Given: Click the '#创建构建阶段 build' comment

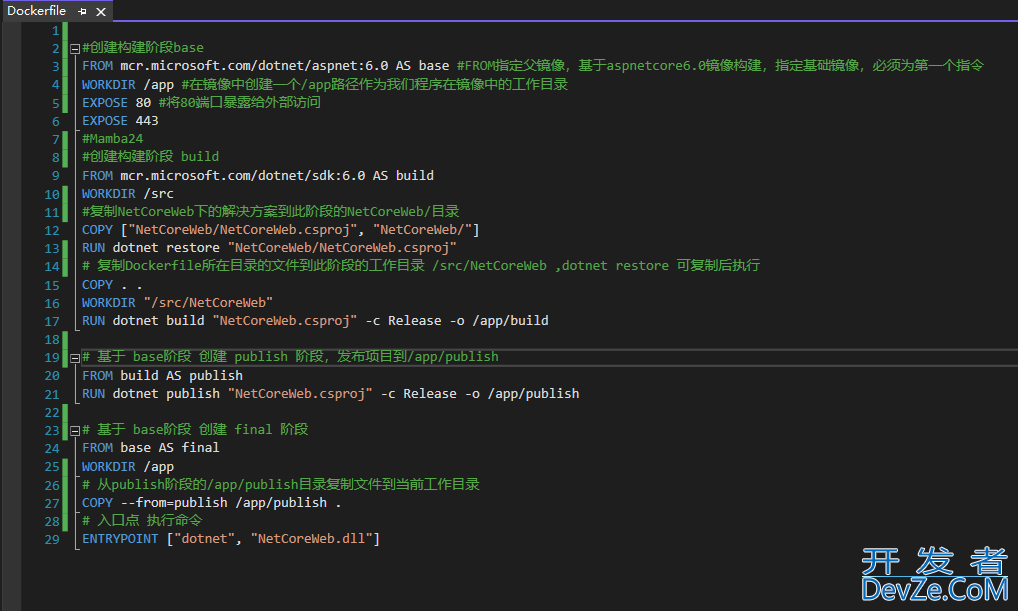Looking at the screenshot, I should click(x=151, y=156).
